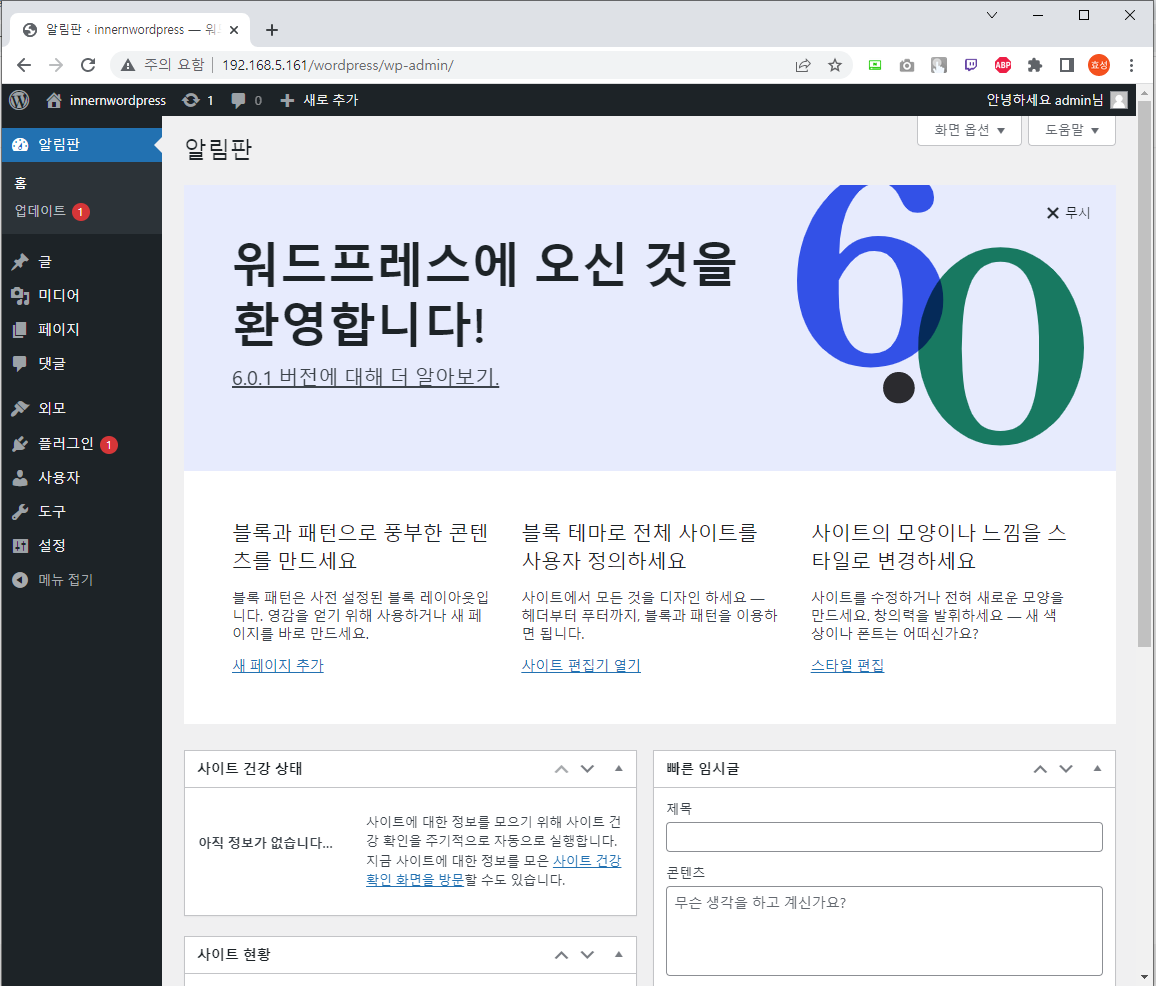Viewport: 1156px width, 986px height.
Task: Share this page icon
Action: [x=803, y=65]
